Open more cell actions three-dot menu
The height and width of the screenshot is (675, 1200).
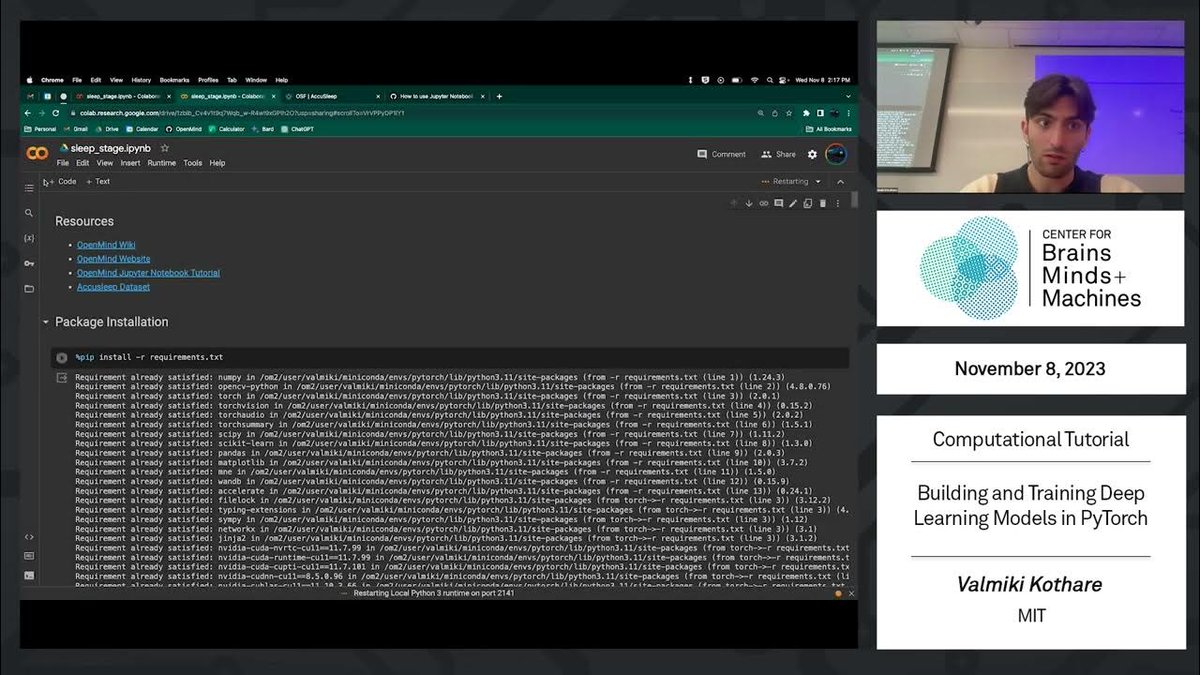pos(837,203)
